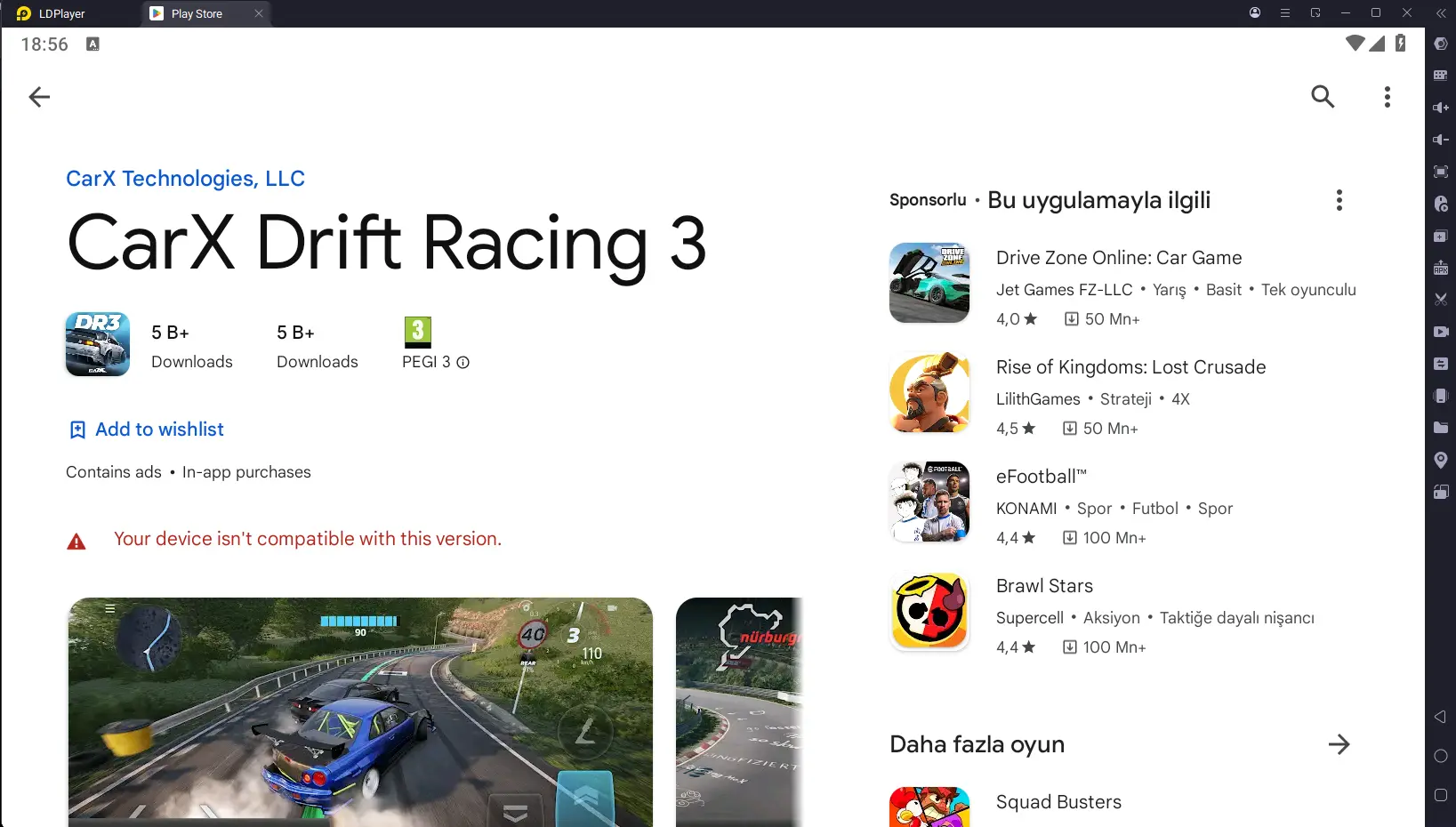
Task: Click the eFootball app icon
Action: (x=929, y=502)
